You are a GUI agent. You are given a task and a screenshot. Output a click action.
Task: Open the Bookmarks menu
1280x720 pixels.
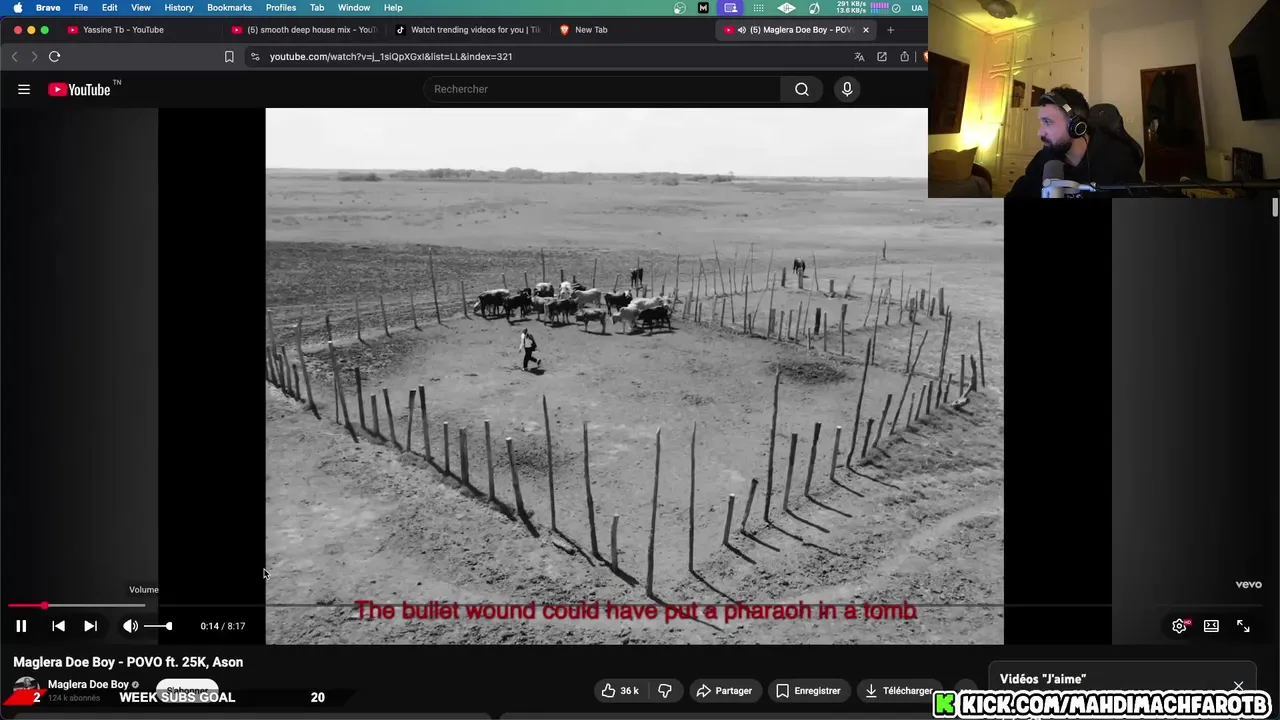230,8
